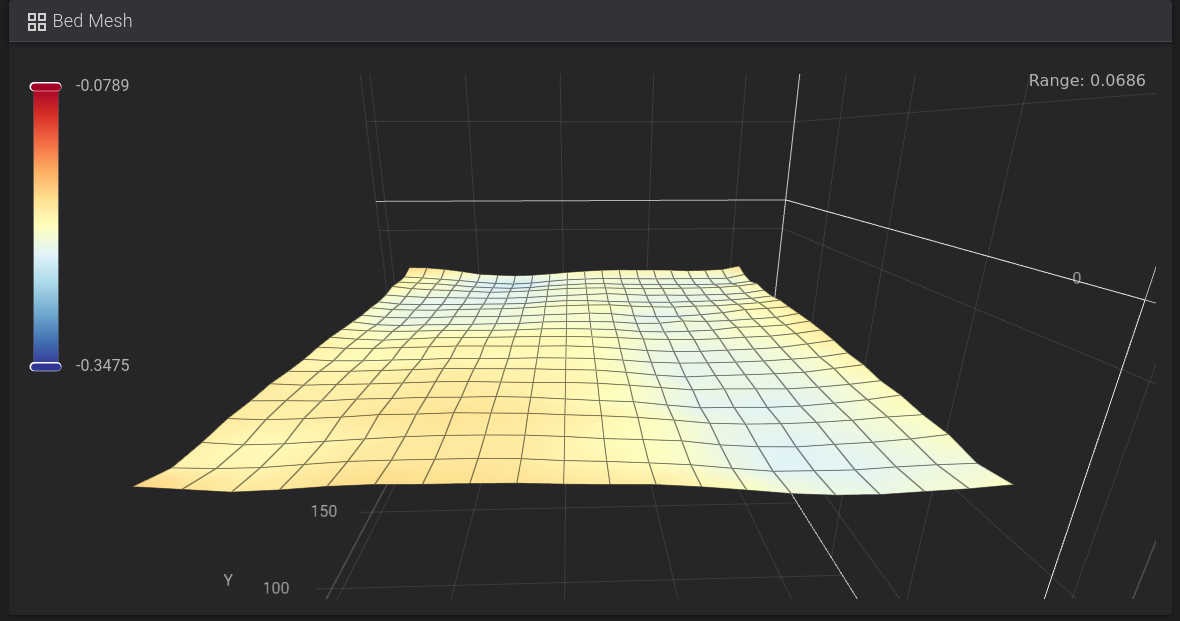
Task: Click the -0.0789 maximum scale value
Action: click(102, 86)
